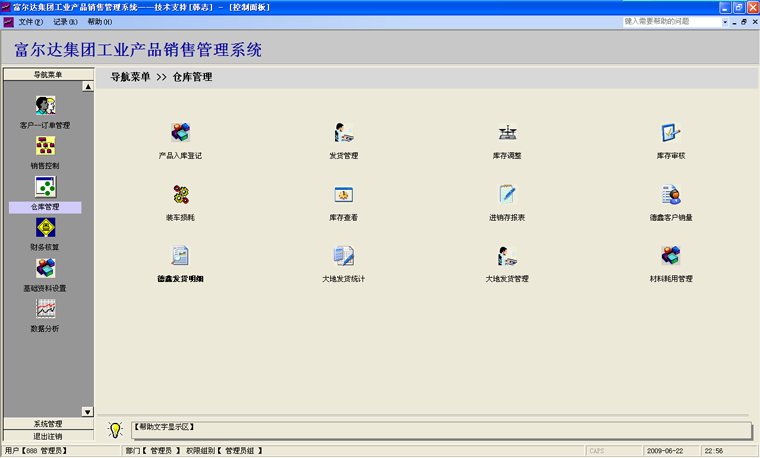Viewport: 760px width, 458px height.
Task: Click 德鑫发货明细 bold label
Action: point(180,279)
